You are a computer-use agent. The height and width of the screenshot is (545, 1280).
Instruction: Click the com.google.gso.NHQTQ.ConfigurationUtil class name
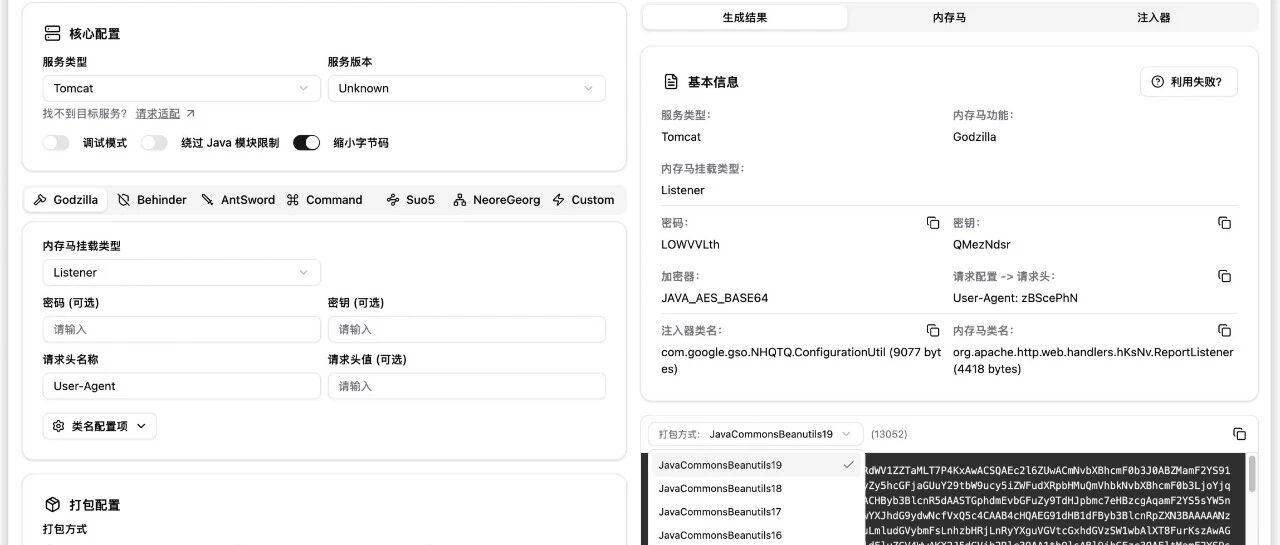801,360
